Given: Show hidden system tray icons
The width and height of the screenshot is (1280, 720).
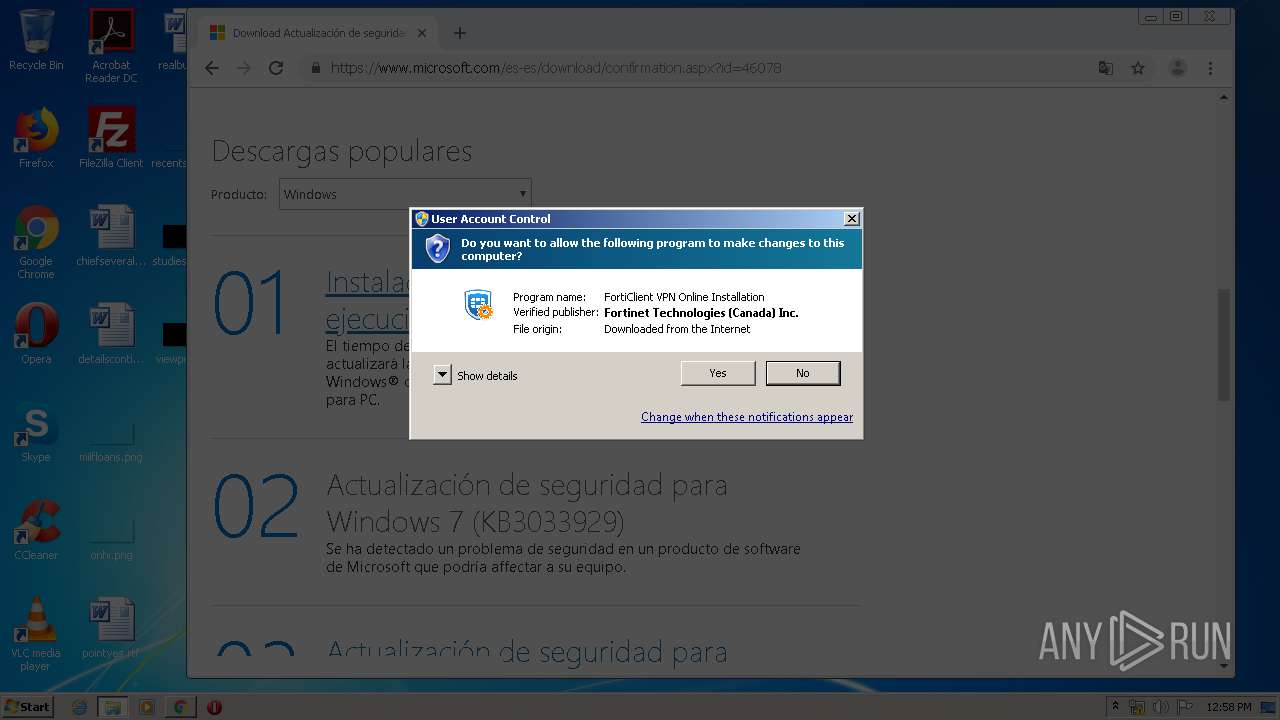Looking at the screenshot, I should point(1115,707).
